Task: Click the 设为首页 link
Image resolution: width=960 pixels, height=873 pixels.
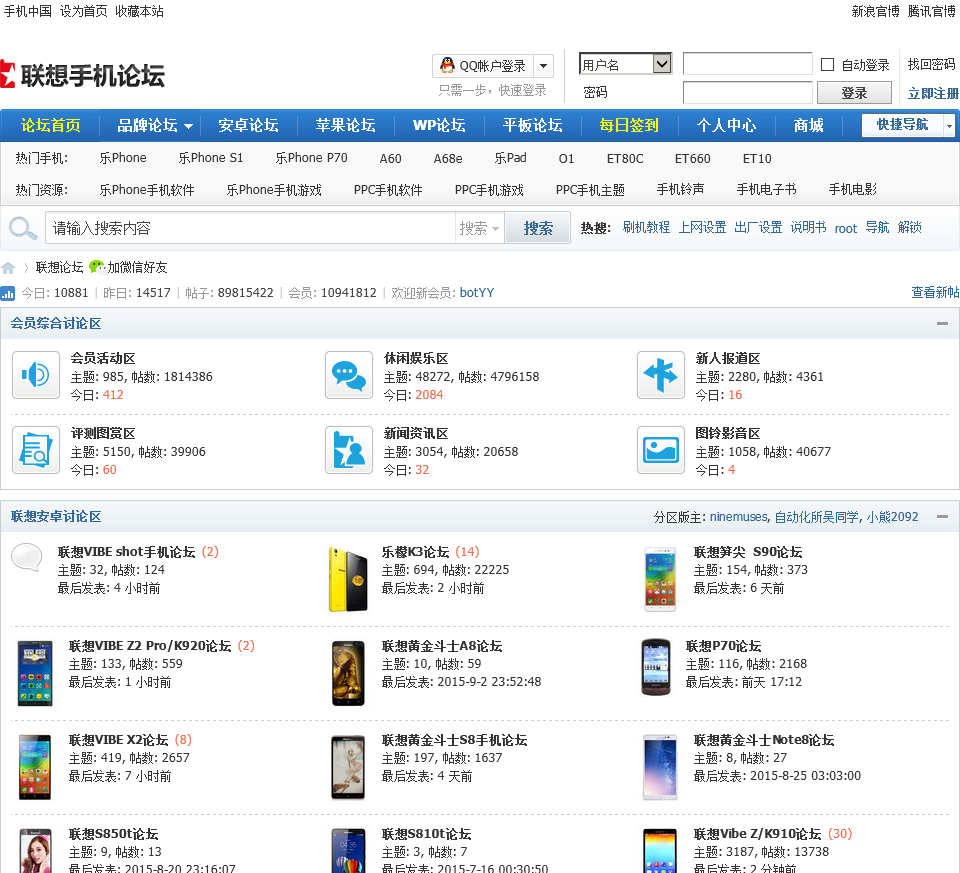Action: (x=83, y=11)
